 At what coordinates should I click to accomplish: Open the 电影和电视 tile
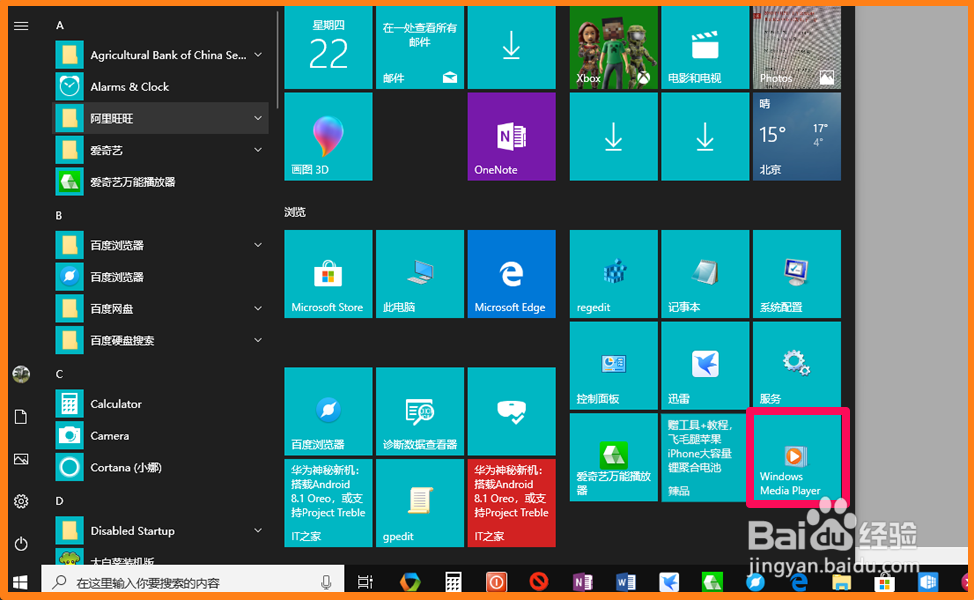704,47
